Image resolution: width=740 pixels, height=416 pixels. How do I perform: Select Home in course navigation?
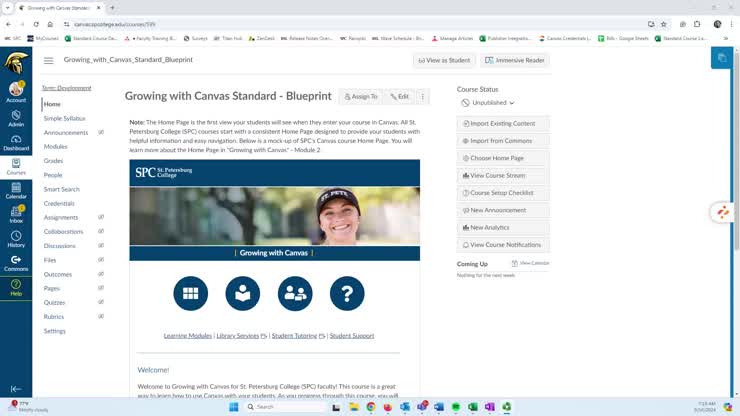click(x=52, y=104)
